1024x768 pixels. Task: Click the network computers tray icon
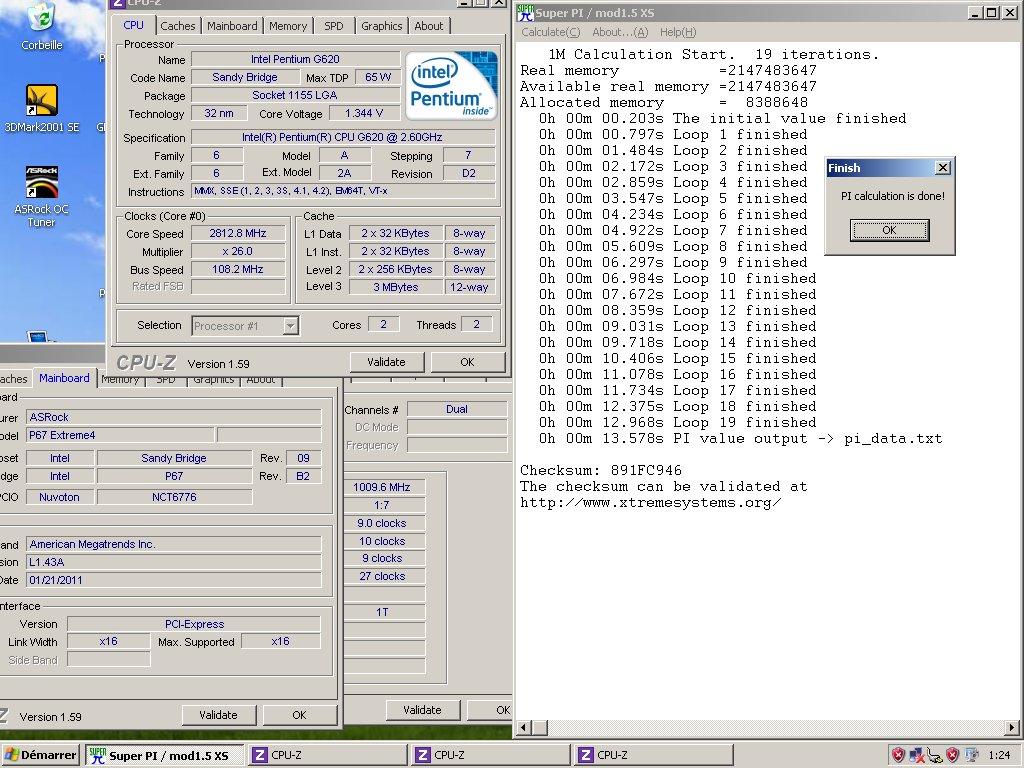tap(917, 755)
